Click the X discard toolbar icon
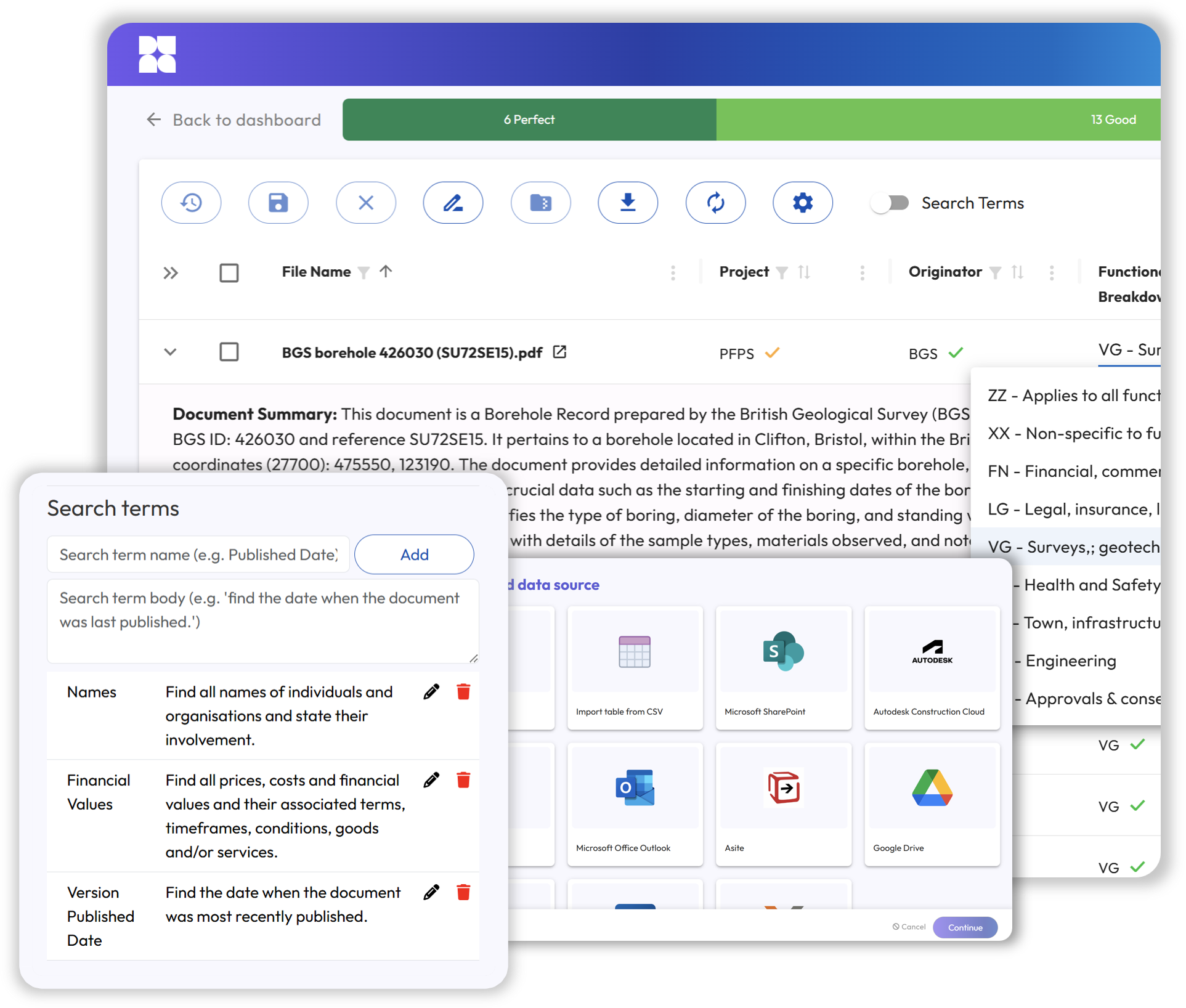Image resolution: width=1186 pixels, height=1008 pixels. [x=365, y=203]
